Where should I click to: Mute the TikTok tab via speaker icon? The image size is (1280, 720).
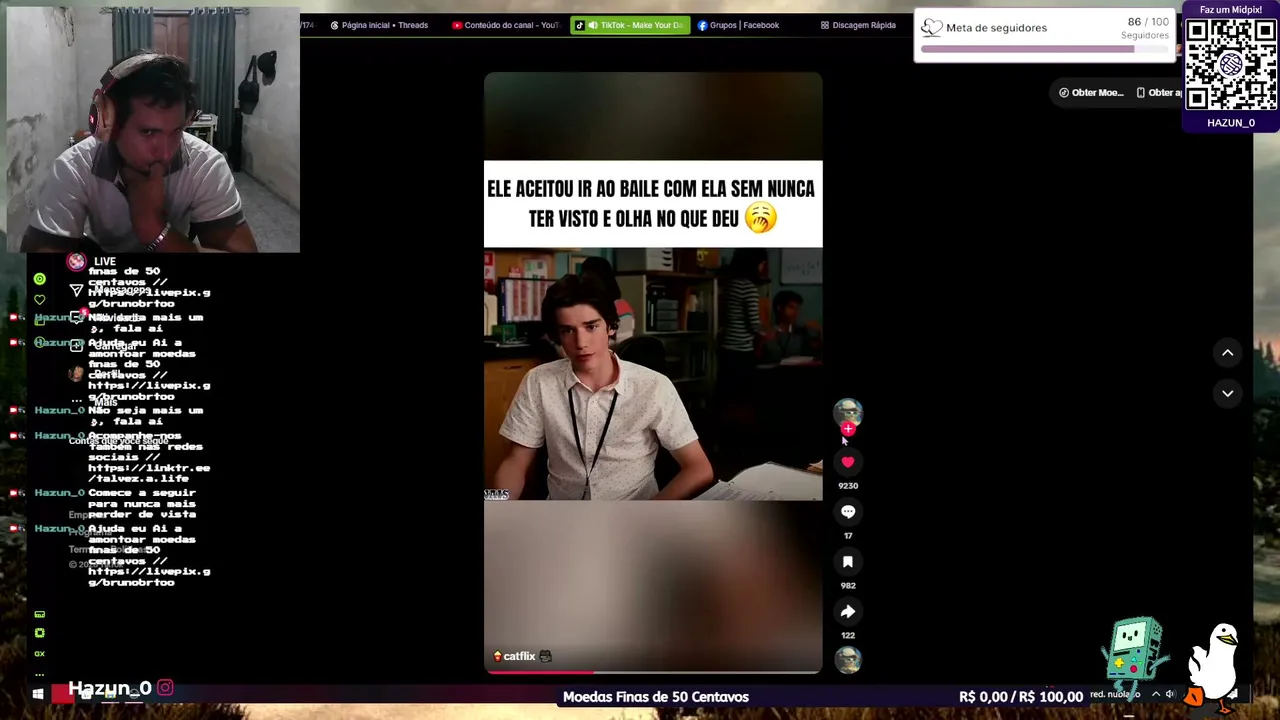tap(593, 25)
